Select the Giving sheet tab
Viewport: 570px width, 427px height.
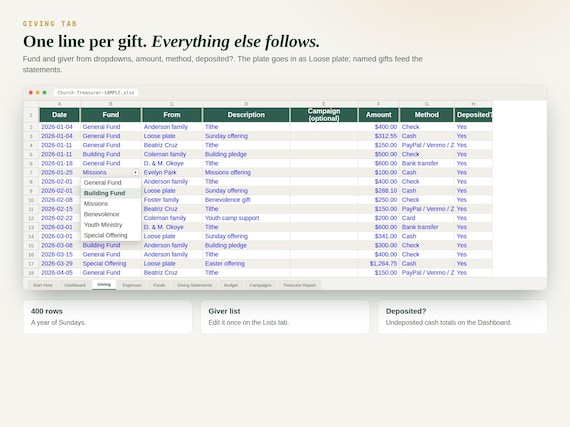[x=104, y=285]
